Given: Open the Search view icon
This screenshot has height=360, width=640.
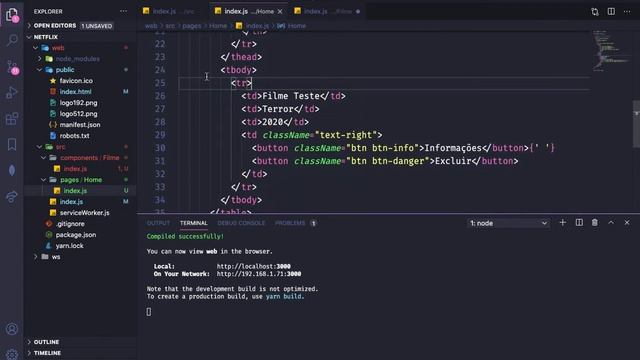Looking at the screenshot, I should click(x=12, y=40).
